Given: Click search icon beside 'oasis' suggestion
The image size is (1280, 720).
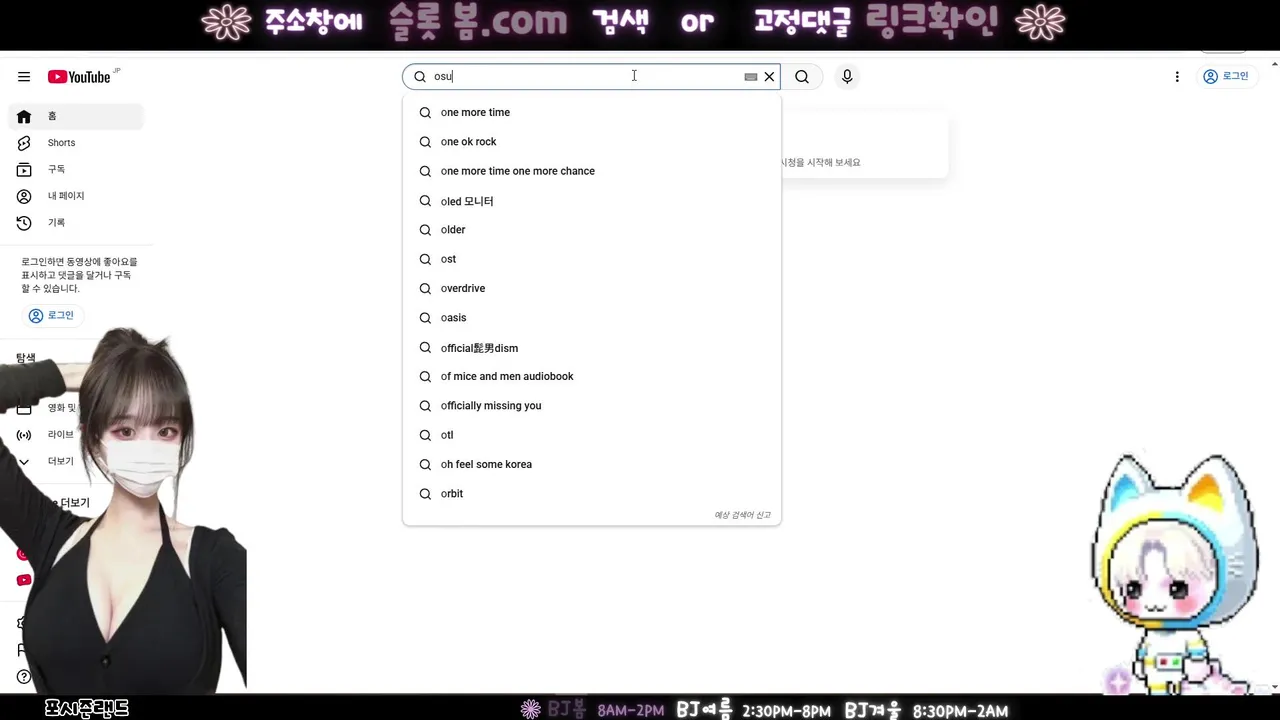Looking at the screenshot, I should [425, 318].
